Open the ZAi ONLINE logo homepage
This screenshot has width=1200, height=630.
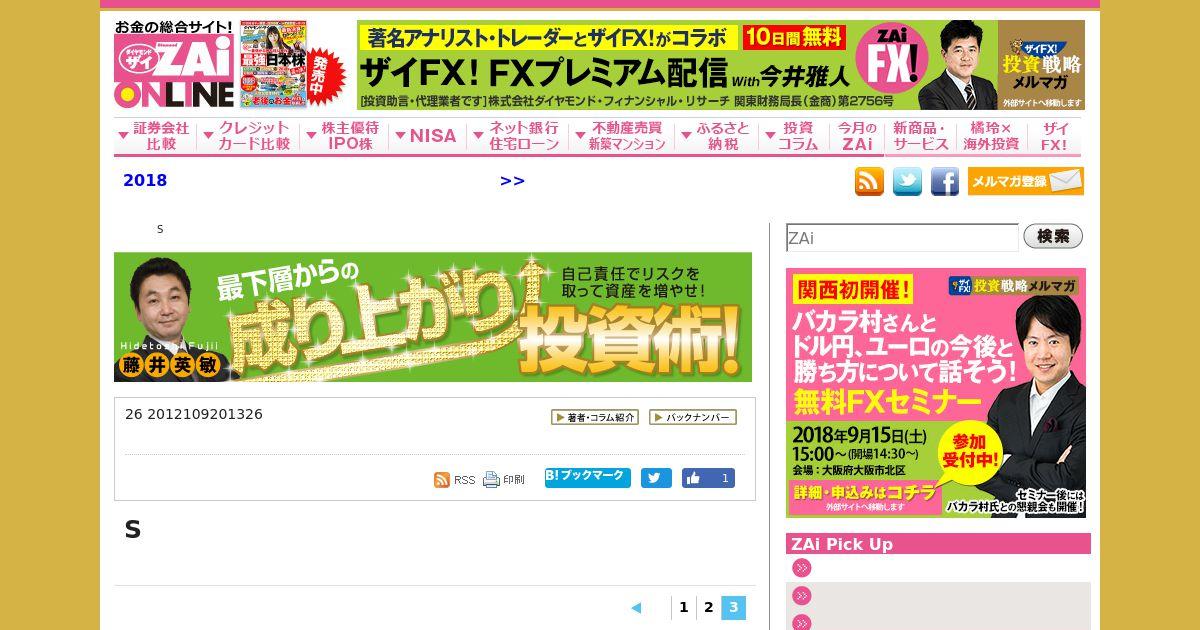tap(173, 65)
